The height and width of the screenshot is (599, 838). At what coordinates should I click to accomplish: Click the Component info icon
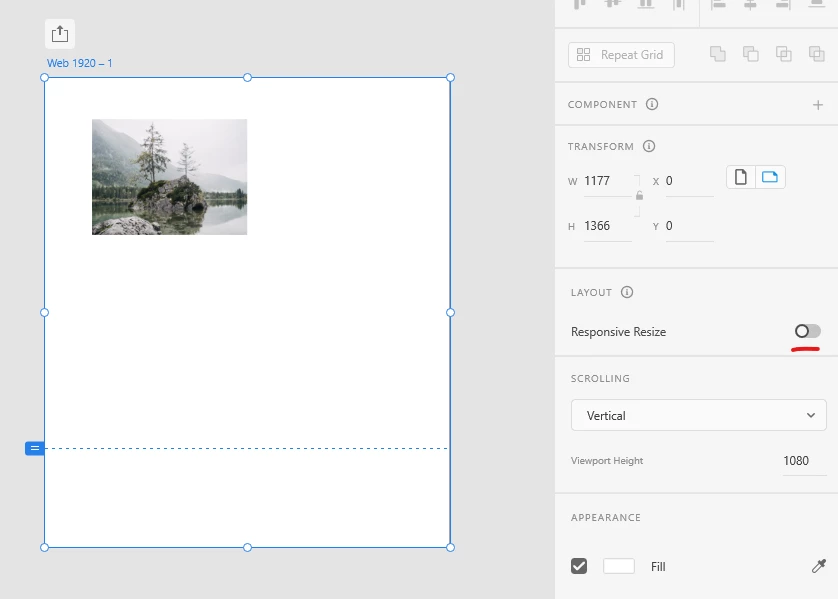651,104
